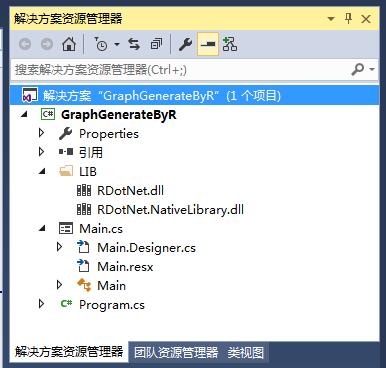Open search options dropdown arrow
Image resolution: width=386 pixels, height=368 pixels.
point(372,69)
